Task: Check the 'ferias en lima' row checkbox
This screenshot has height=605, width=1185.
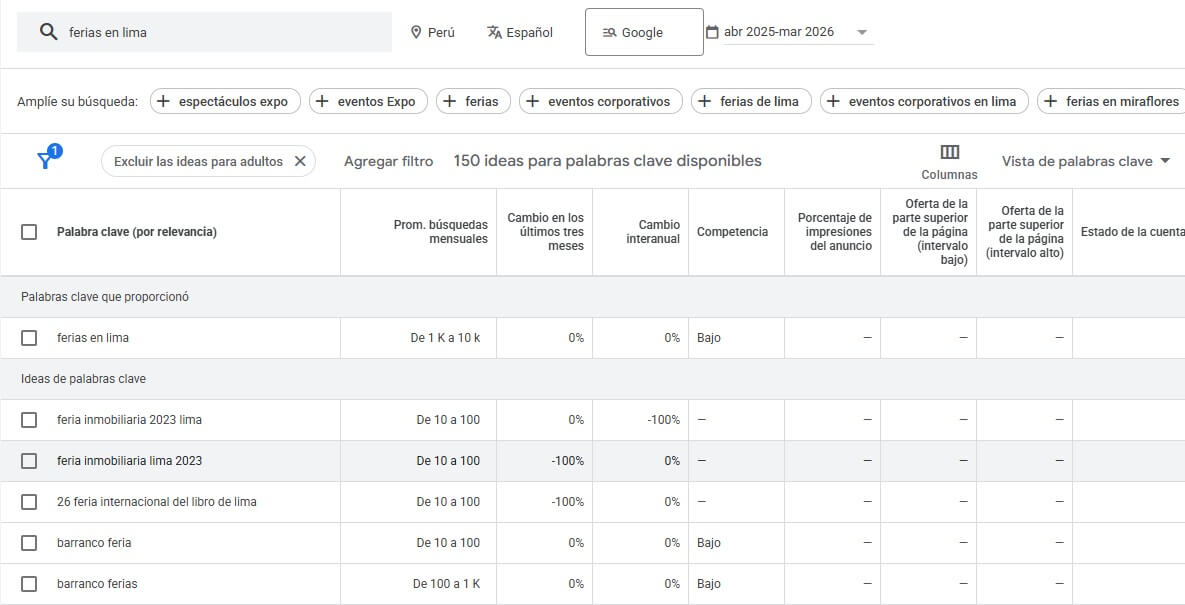Action: point(29,338)
